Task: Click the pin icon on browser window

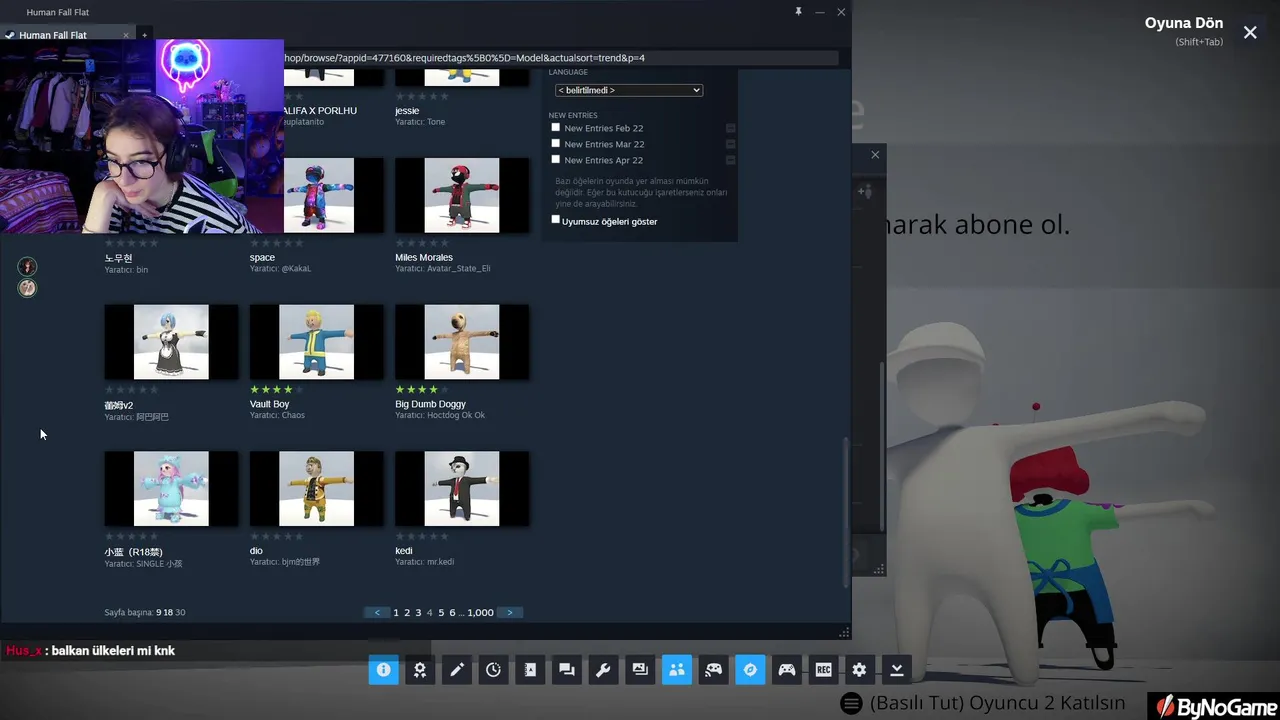Action: (x=798, y=12)
